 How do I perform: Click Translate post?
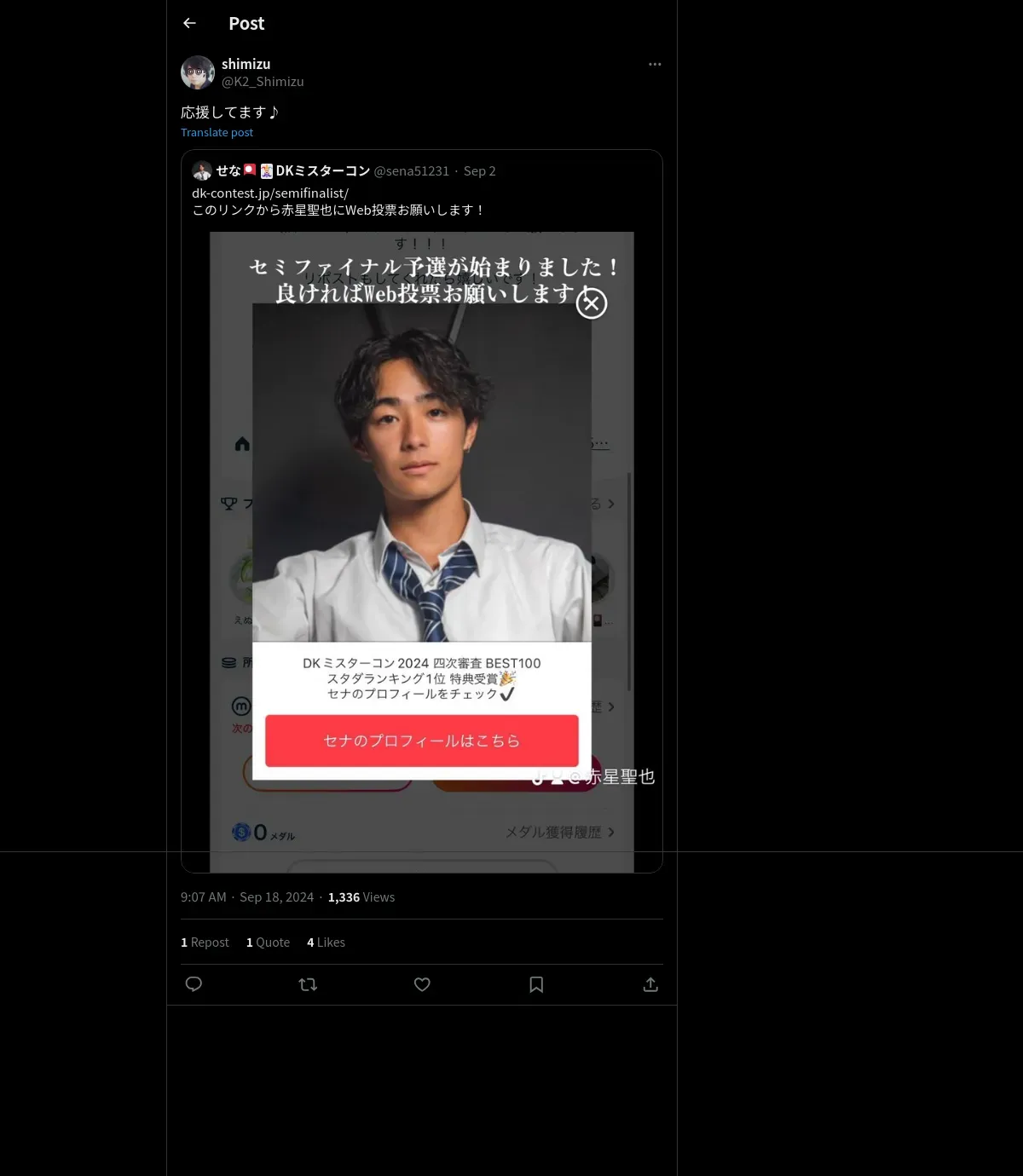click(x=217, y=132)
